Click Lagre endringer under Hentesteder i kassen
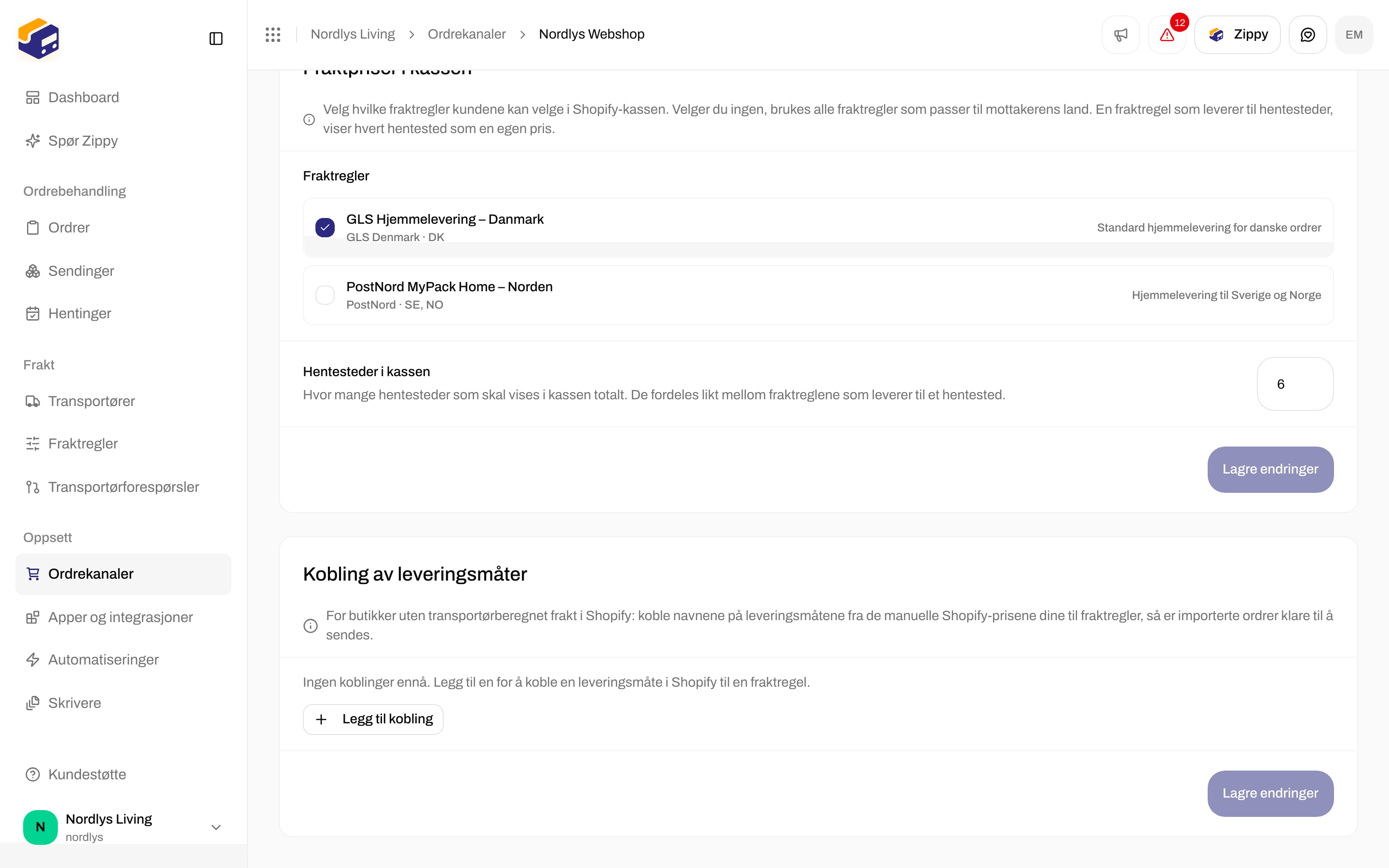Image resolution: width=1389 pixels, height=868 pixels. click(x=1270, y=470)
